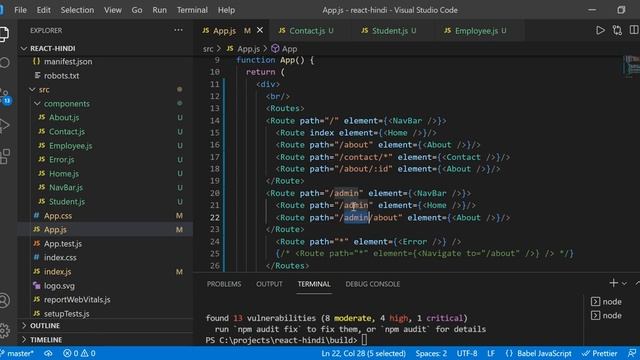Select the TERMINAL panel tab
This screenshot has height=360, width=640.
pyautogui.click(x=314, y=284)
